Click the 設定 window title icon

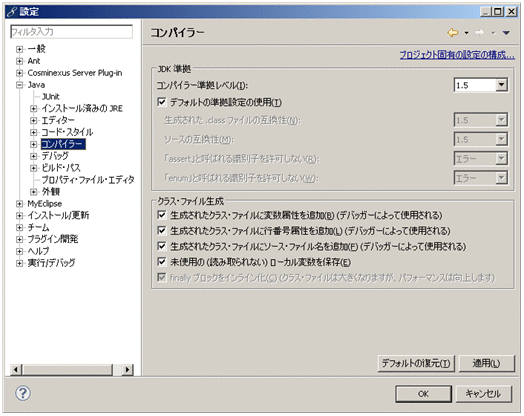click(12, 12)
